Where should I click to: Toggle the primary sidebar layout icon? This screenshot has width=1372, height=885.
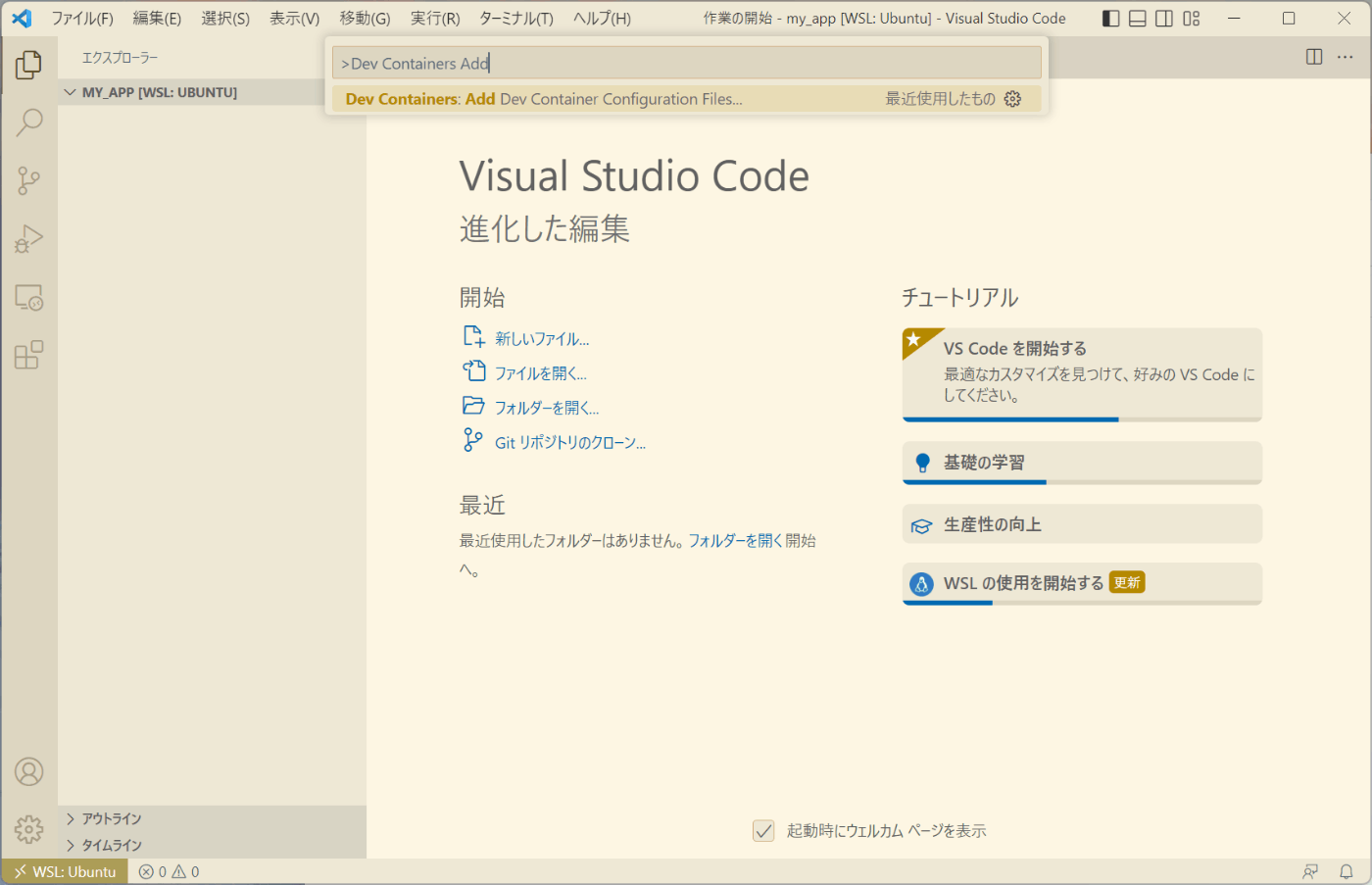tap(1110, 19)
